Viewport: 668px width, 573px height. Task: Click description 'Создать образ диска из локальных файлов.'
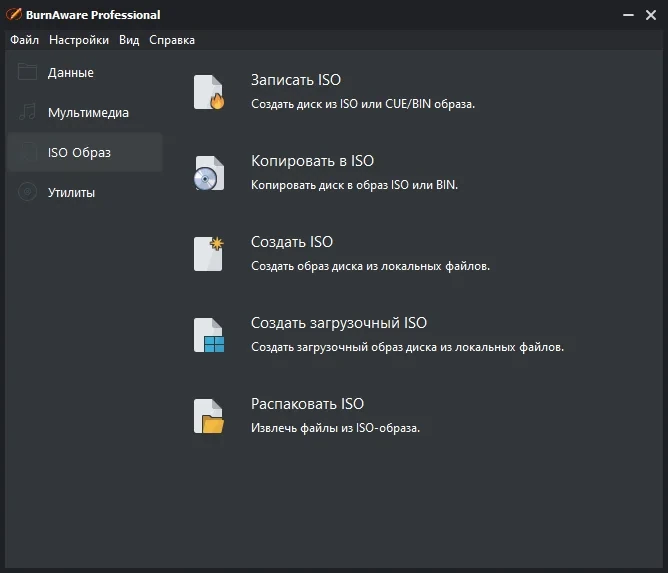click(371, 266)
